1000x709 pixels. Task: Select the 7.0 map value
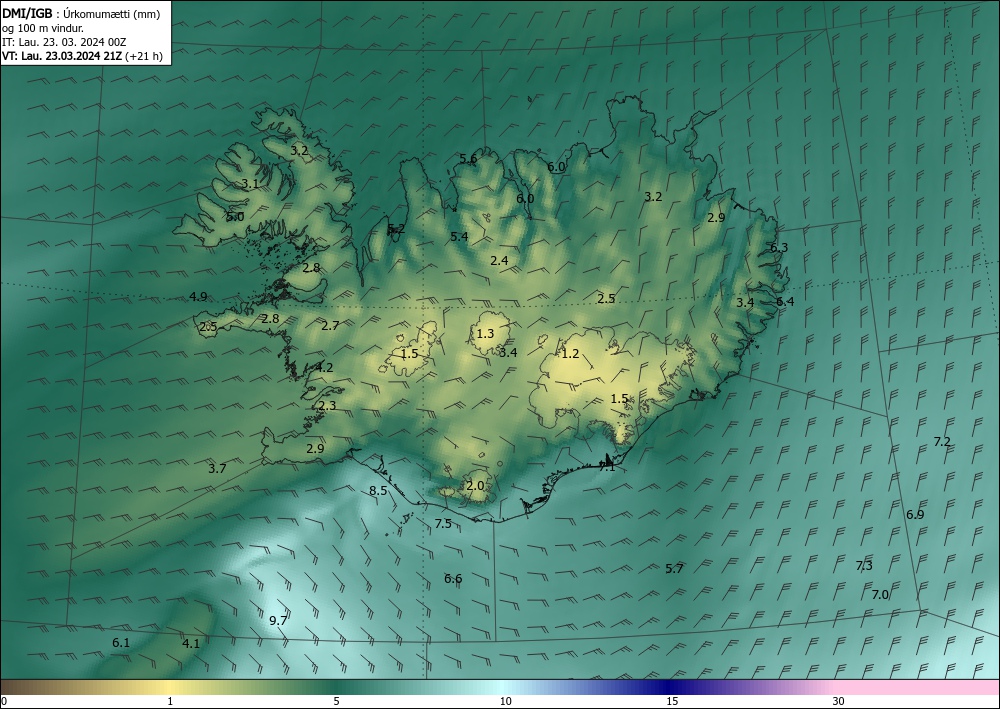880,594
